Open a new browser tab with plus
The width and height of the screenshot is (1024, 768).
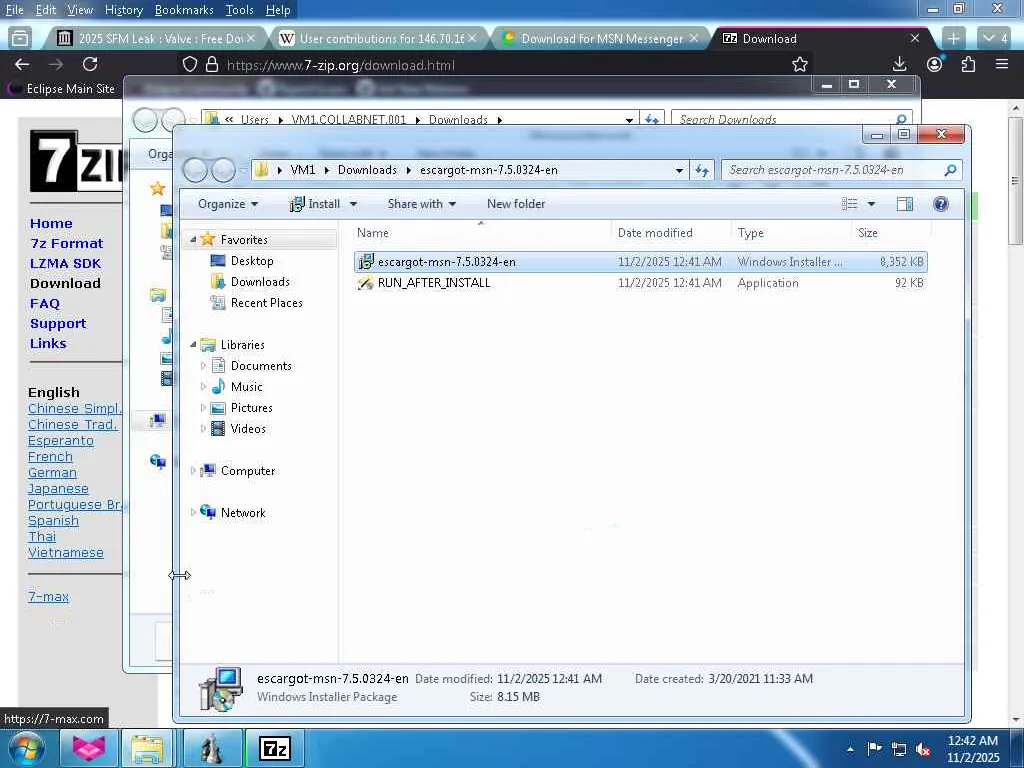click(x=953, y=39)
